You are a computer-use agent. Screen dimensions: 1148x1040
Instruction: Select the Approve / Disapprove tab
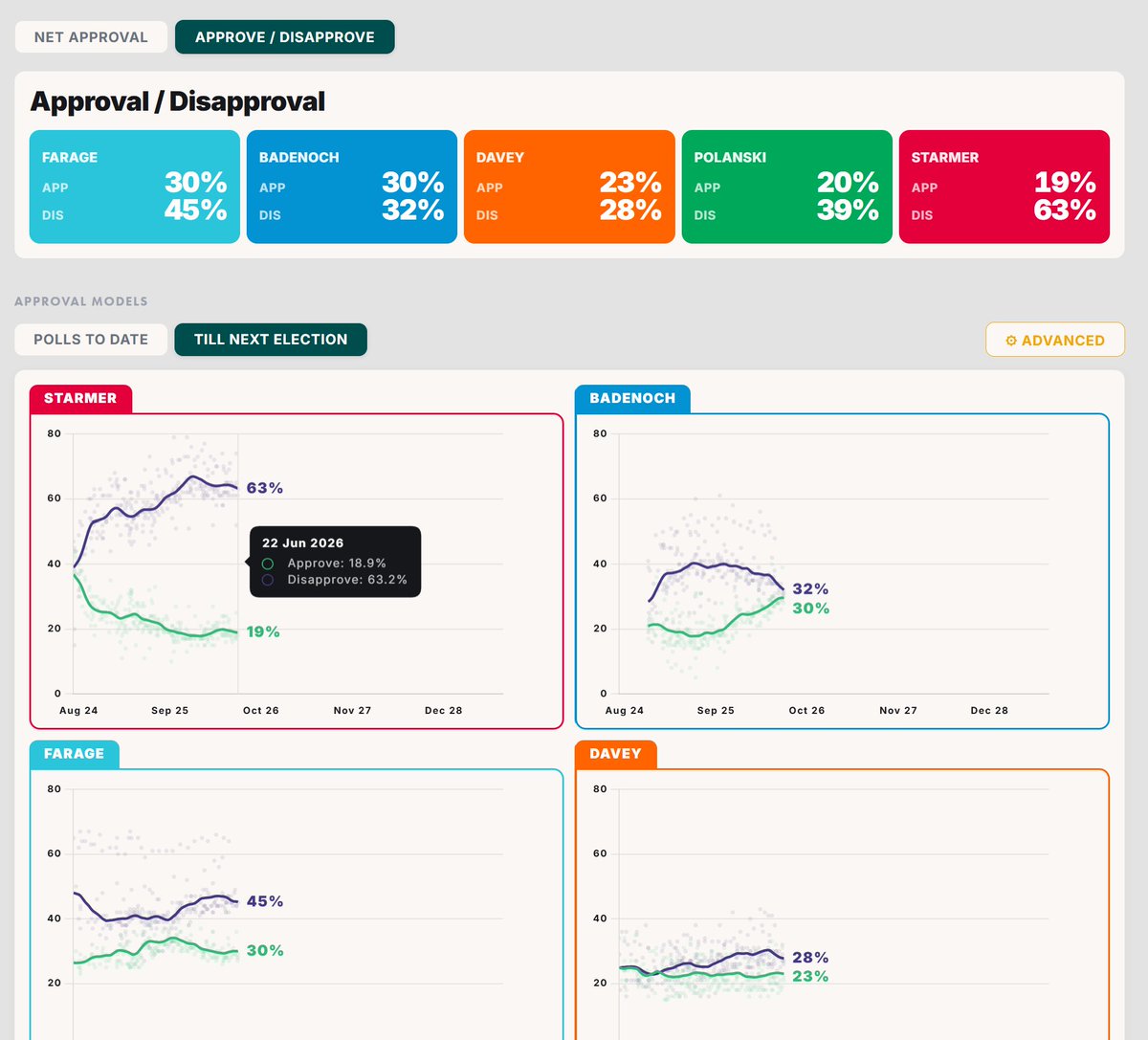[285, 37]
